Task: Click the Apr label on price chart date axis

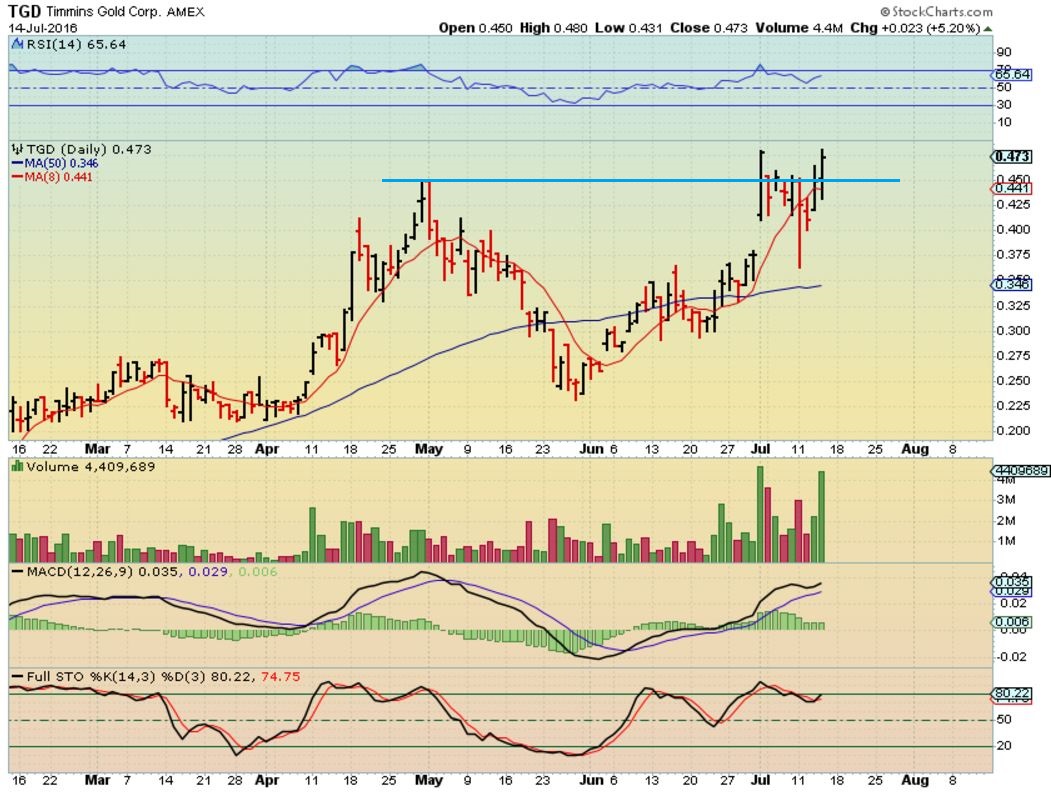Action: (x=267, y=449)
